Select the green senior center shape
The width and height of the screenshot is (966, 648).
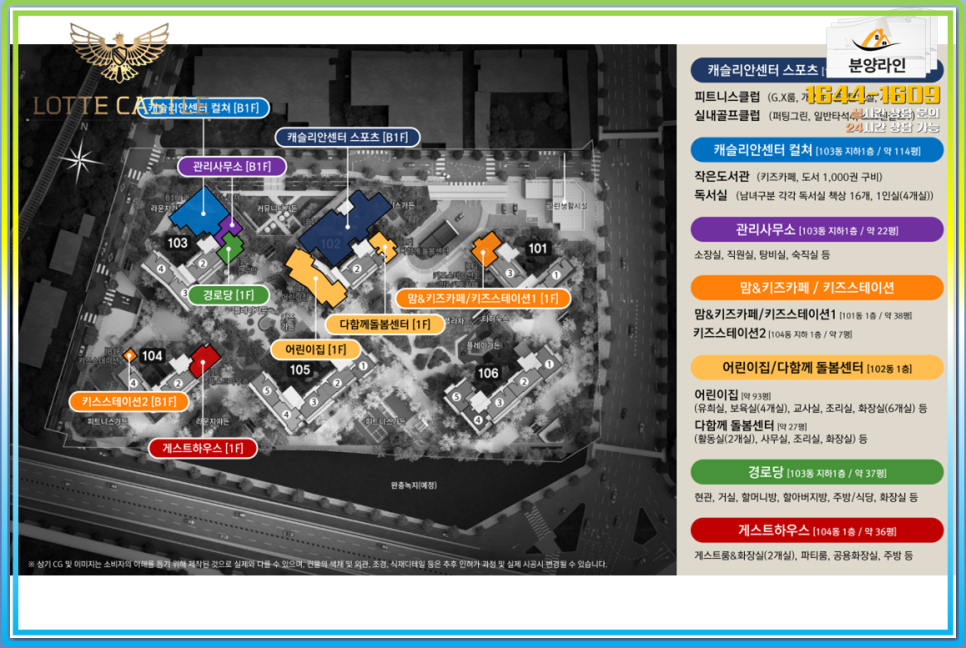pos(230,248)
